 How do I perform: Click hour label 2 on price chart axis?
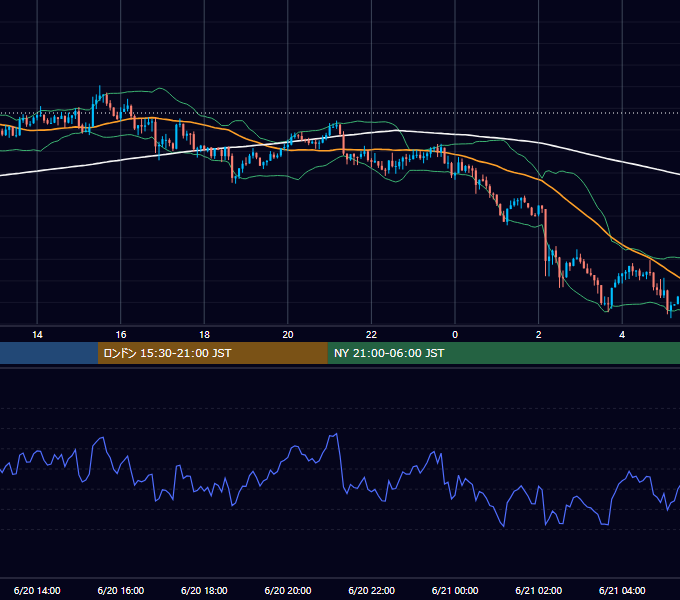[539, 335]
